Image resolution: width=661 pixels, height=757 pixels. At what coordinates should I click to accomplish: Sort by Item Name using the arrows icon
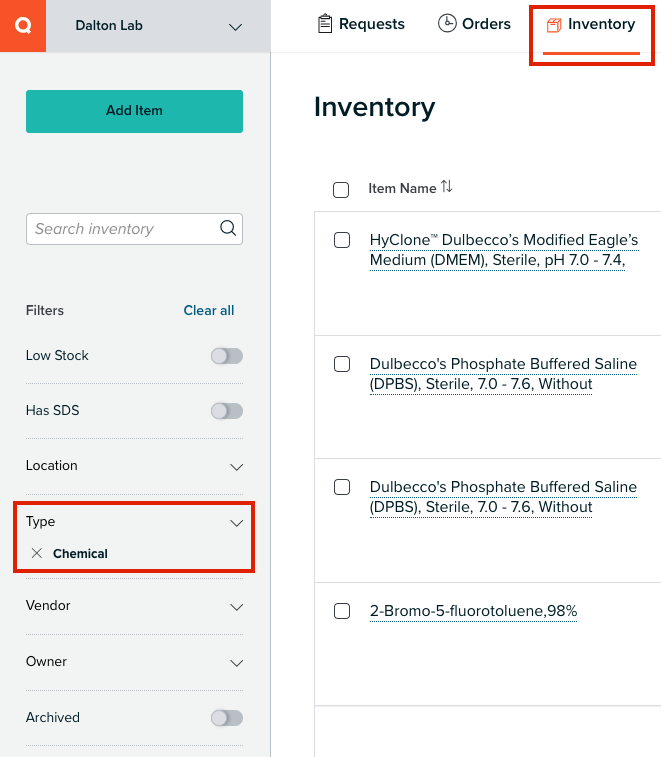click(x=447, y=186)
